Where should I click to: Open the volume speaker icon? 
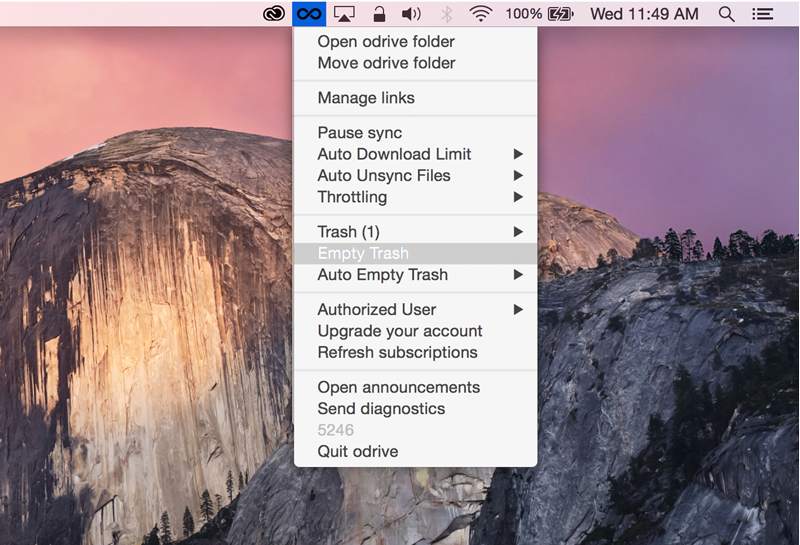click(x=411, y=14)
